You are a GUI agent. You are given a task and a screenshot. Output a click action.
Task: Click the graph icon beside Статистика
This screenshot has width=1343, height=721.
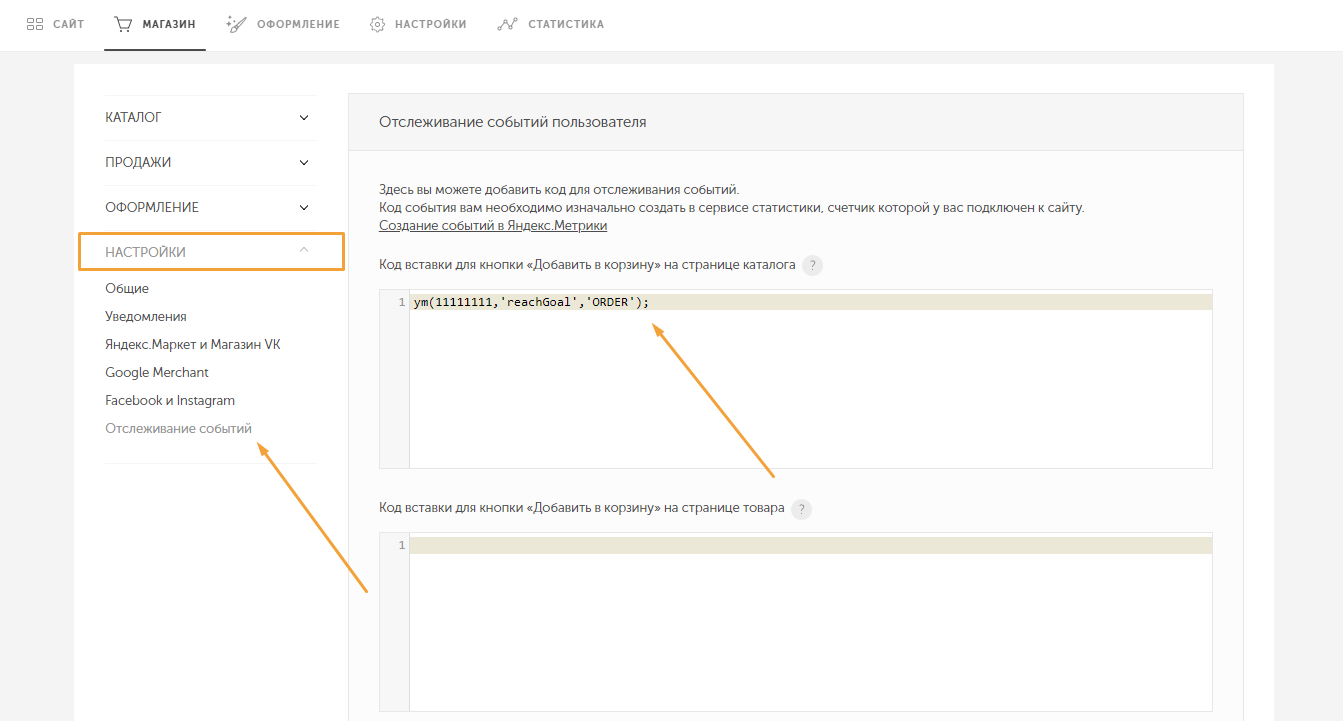click(x=507, y=24)
